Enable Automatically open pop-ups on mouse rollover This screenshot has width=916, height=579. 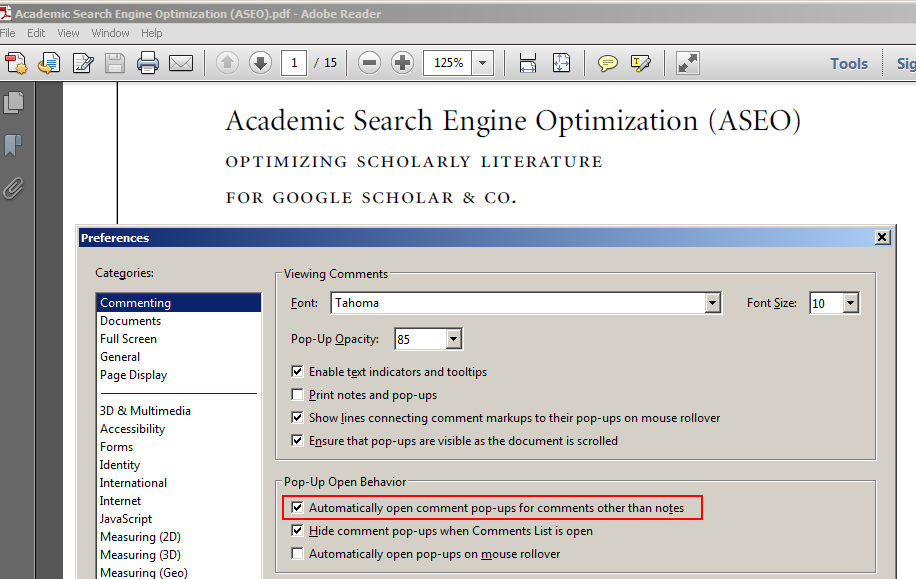[x=297, y=553]
